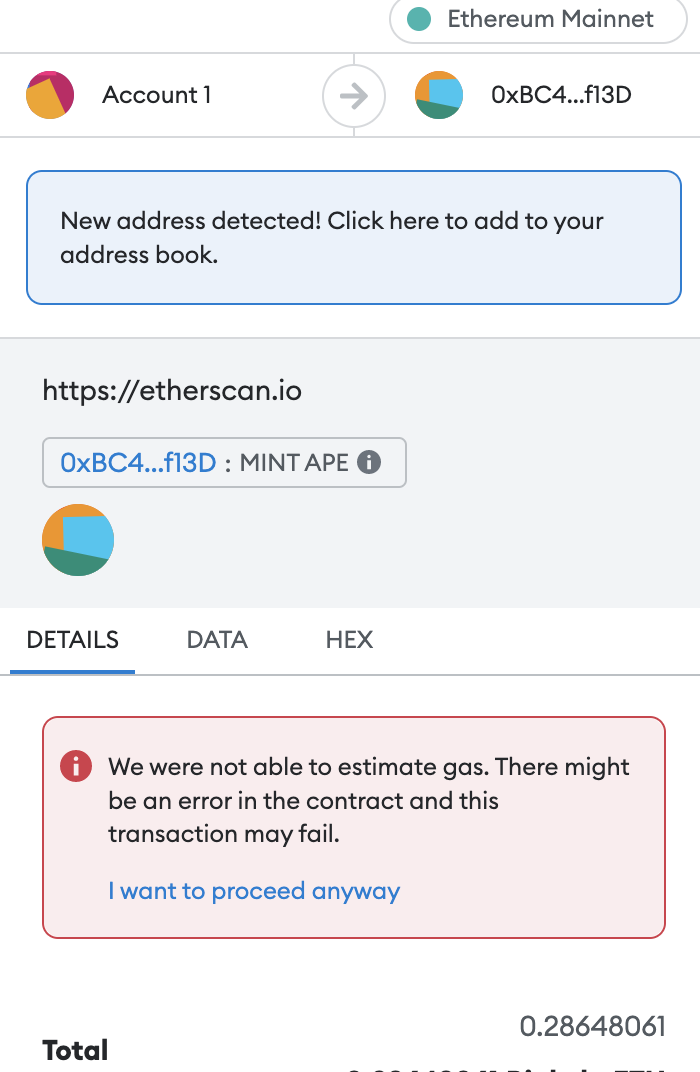The height and width of the screenshot is (1072, 700).
Task: Open the HEX tab
Action: coord(349,640)
